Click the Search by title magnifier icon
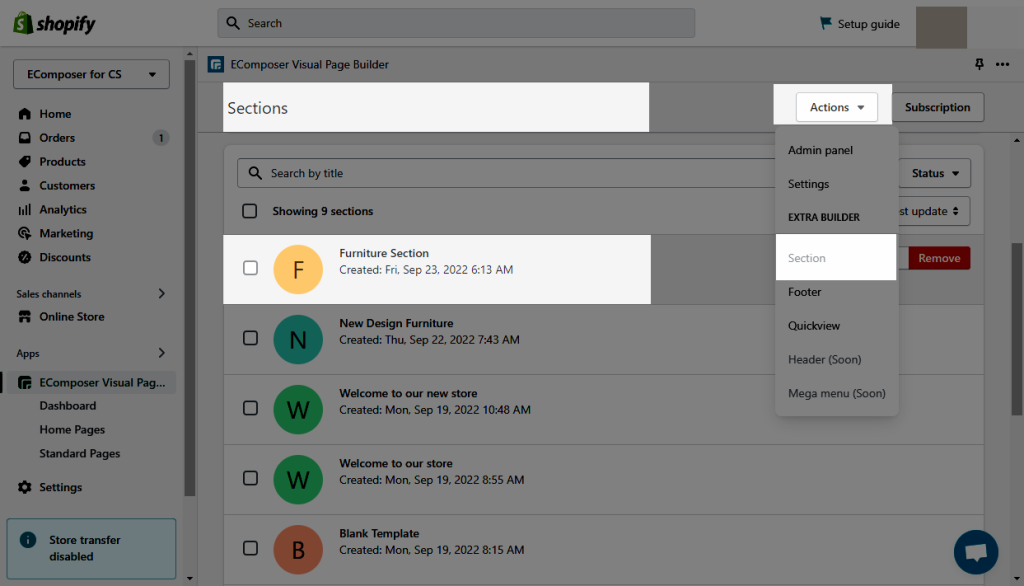Screen dimensions: 1024x586 tap(255, 173)
